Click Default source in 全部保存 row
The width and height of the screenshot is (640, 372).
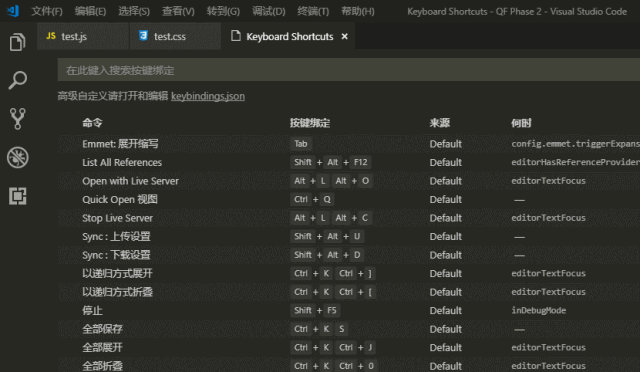(446, 329)
